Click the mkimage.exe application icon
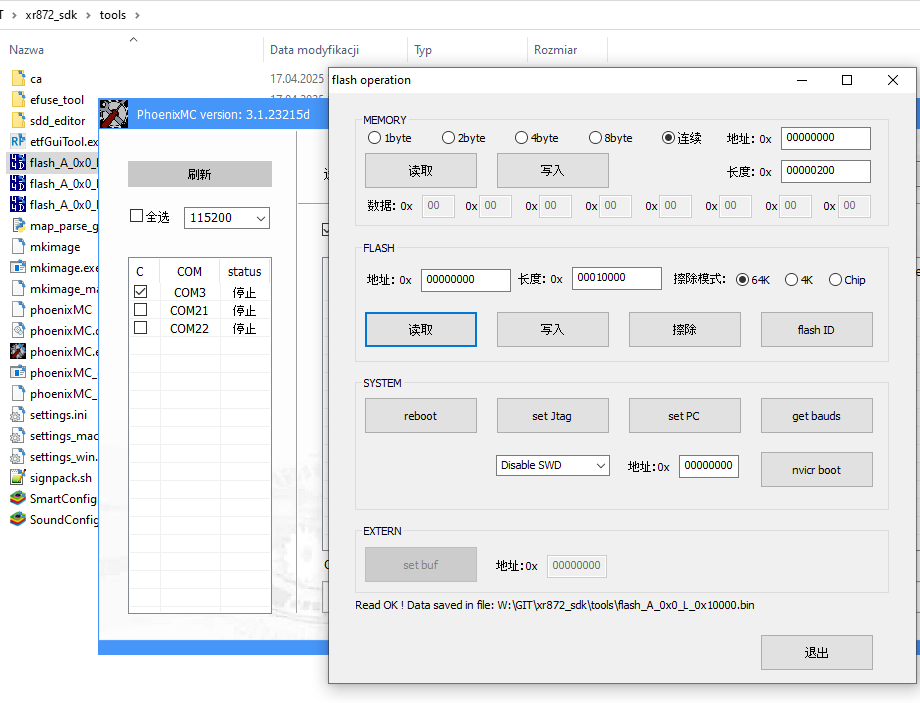The height and width of the screenshot is (703, 920). [x=18, y=268]
